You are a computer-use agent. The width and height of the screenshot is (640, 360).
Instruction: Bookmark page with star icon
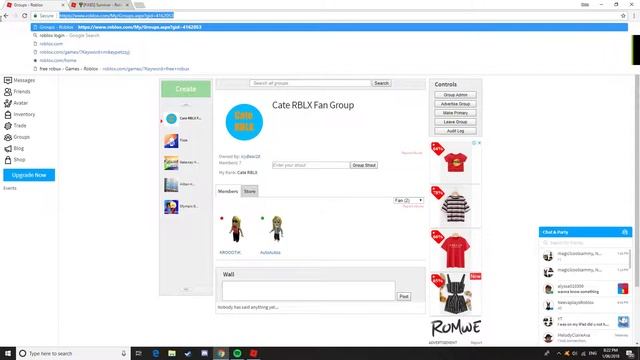[623, 16]
